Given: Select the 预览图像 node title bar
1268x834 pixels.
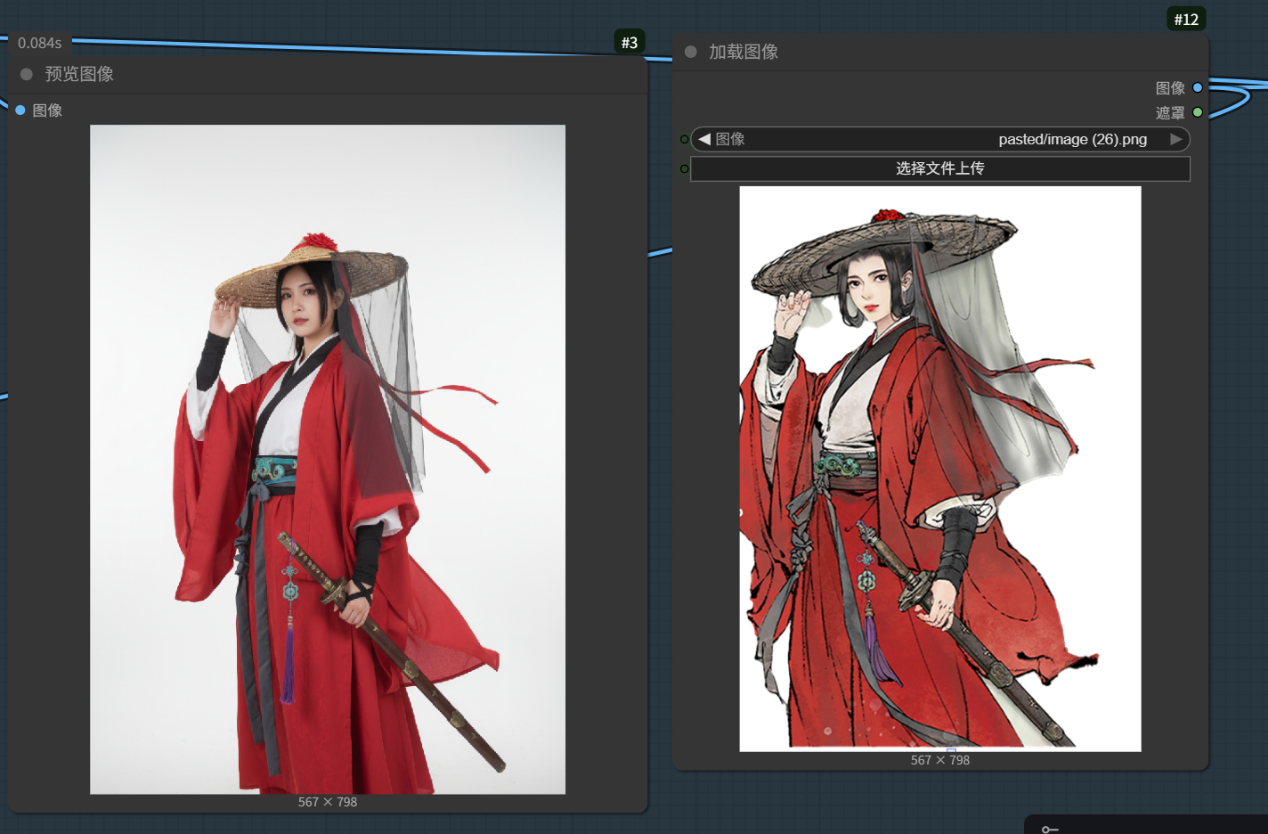Looking at the screenshot, I should [300, 74].
